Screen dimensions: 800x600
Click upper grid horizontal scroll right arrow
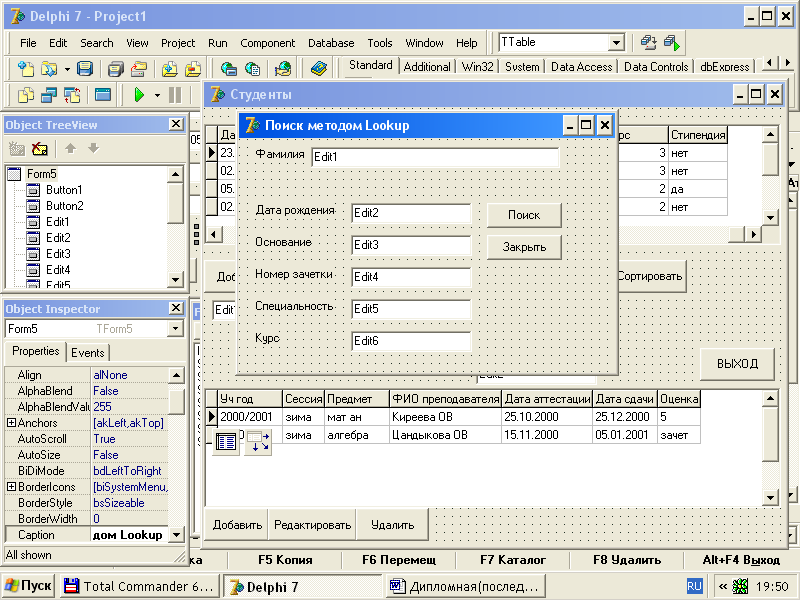tap(754, 235)
